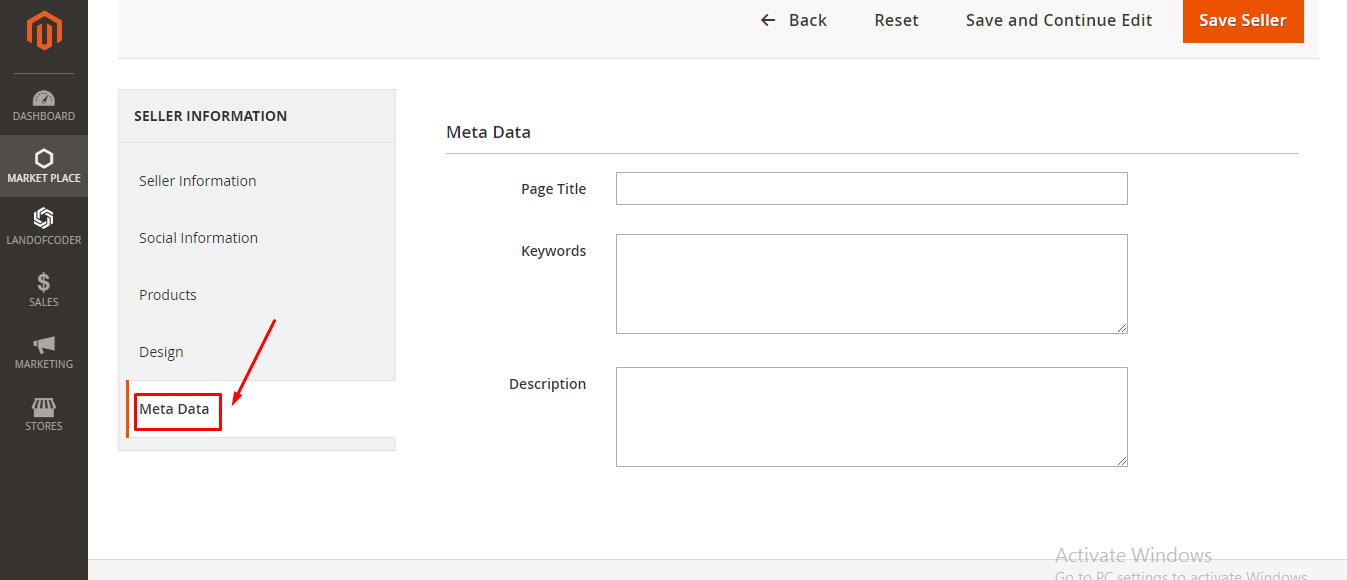This screenshot has height=580, width=1347.
Task: Switch to the Seller Information tab
Action: coord(197,180)
